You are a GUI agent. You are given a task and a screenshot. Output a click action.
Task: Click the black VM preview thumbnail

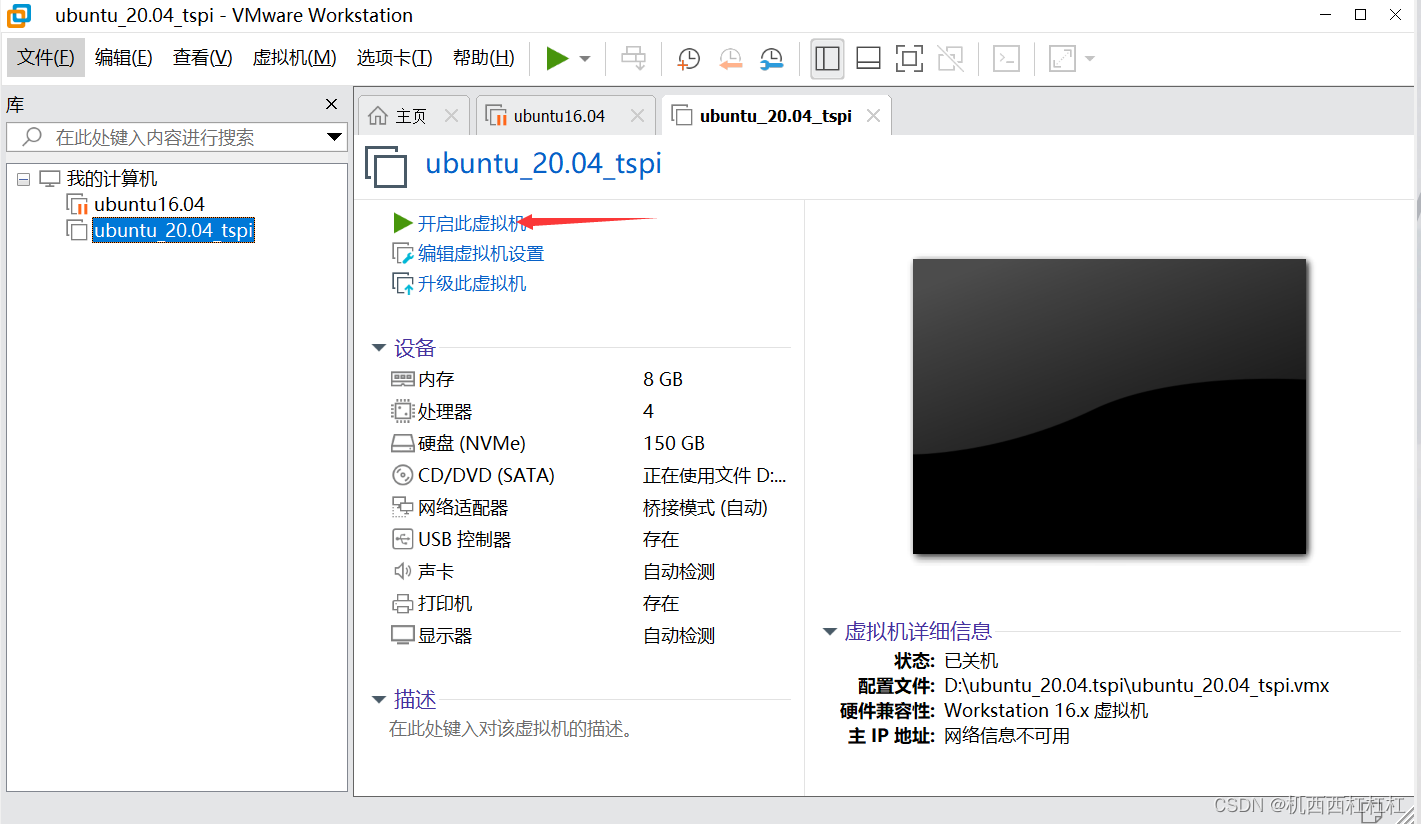pyautogui.click(x=1109, y=406)
